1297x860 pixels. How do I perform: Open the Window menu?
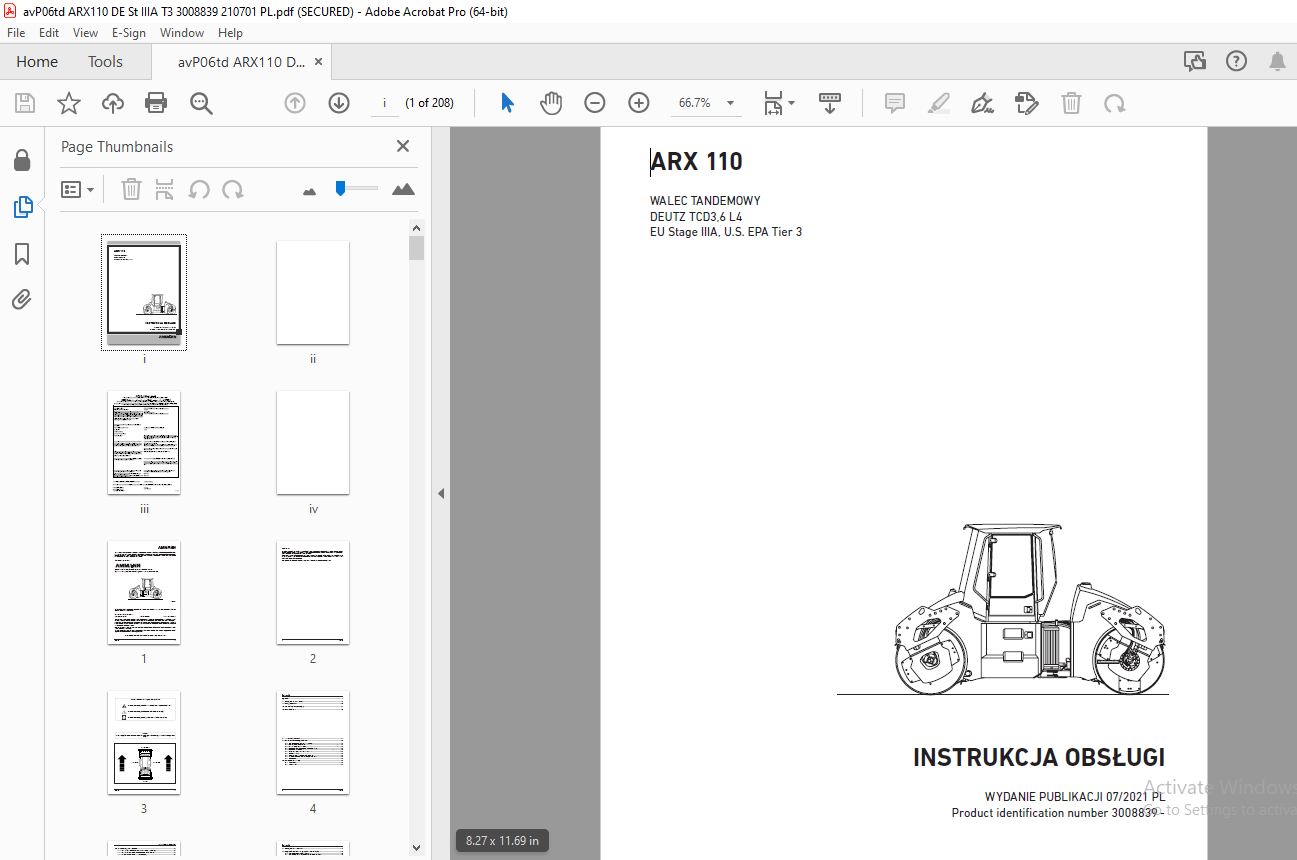pyautogui.click(x=182, y=33)
